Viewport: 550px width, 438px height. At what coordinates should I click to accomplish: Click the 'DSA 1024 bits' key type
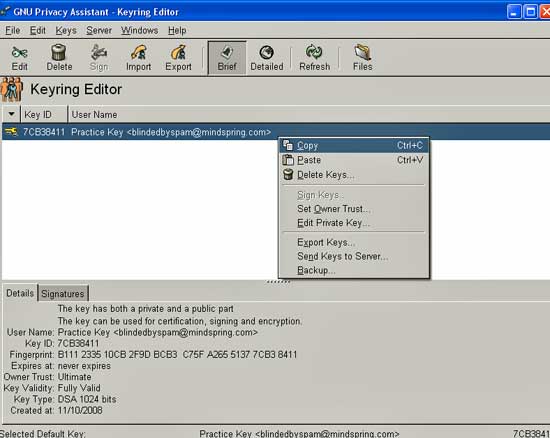pyautogui.click(x=87, y=399)
